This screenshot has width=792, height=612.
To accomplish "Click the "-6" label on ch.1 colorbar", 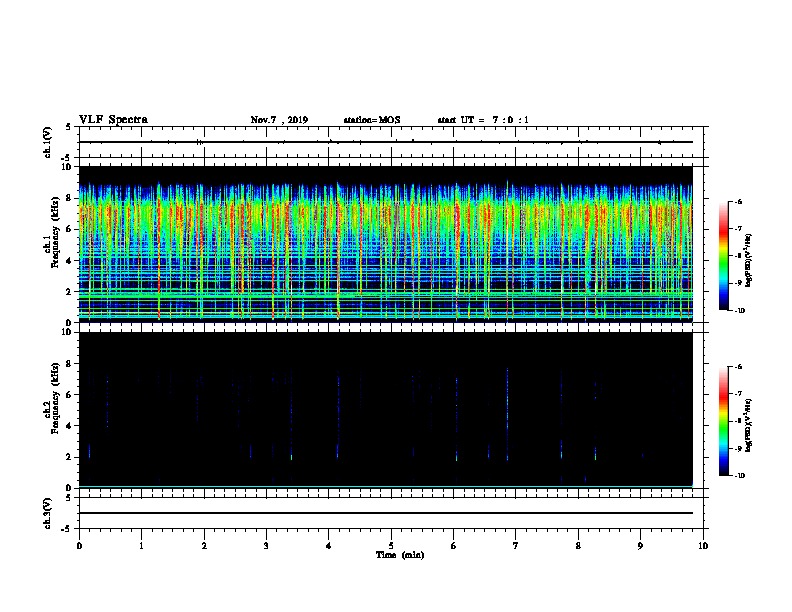I will pos(738,201).
